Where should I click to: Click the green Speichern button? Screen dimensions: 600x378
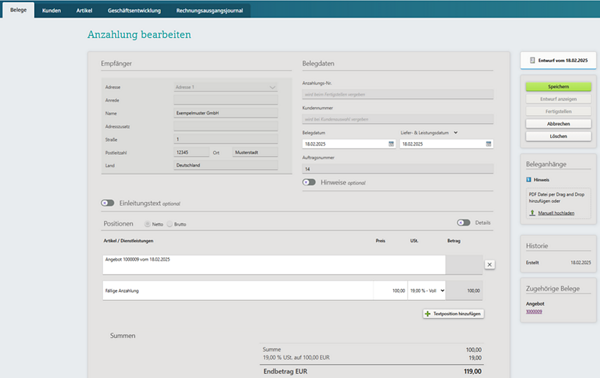pos(558,86)
